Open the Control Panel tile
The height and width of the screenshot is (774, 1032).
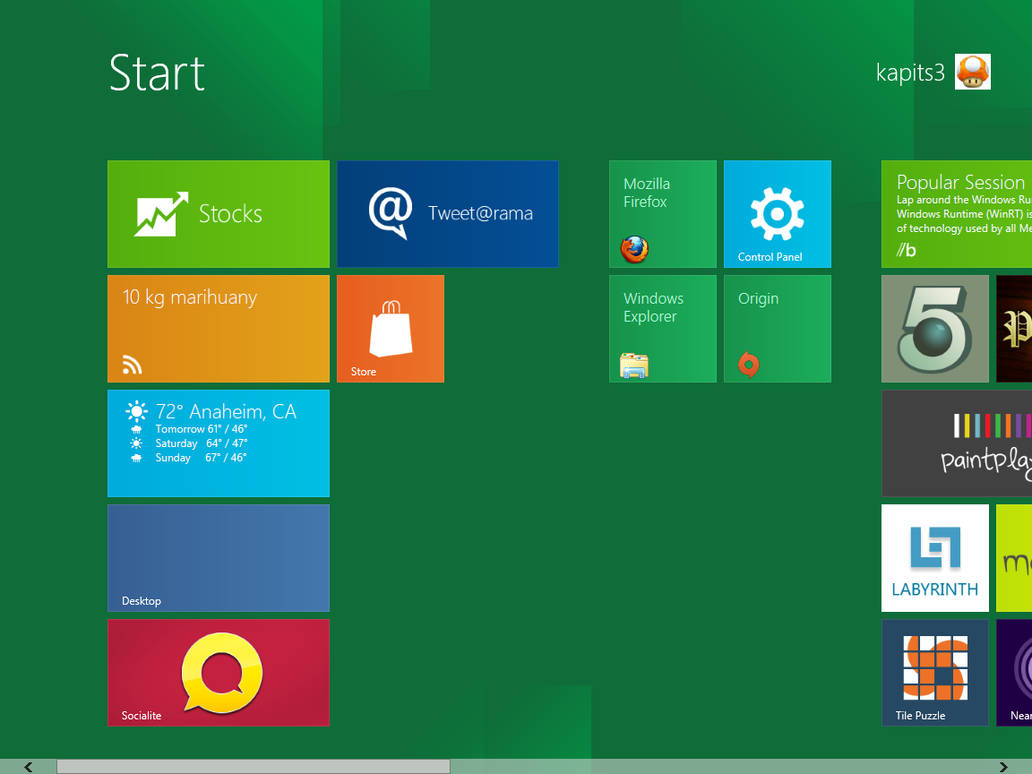click(x=777, y=214)
